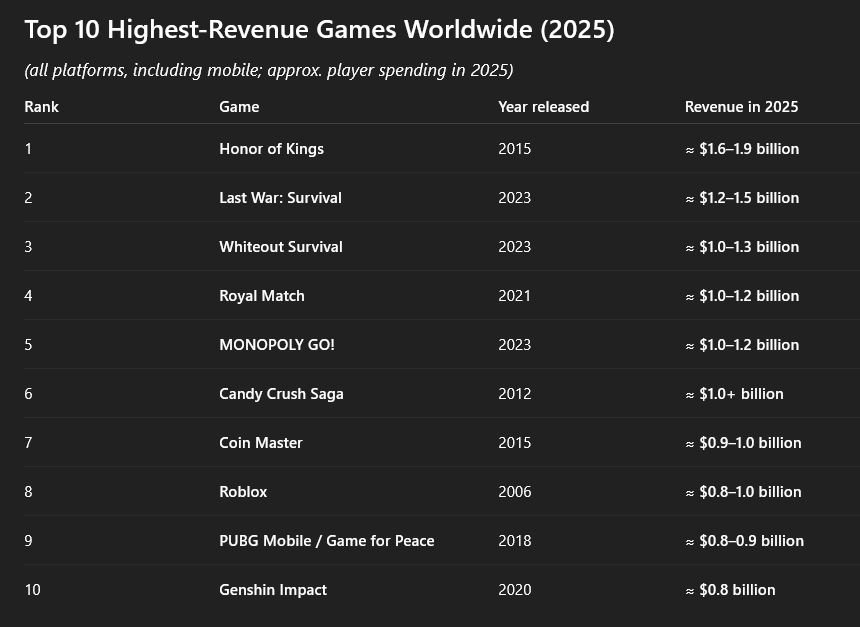The width and height of the screenshot is (860, 627).
Task: Click rank number 8 in Roblox row
Action: (29, 492)
